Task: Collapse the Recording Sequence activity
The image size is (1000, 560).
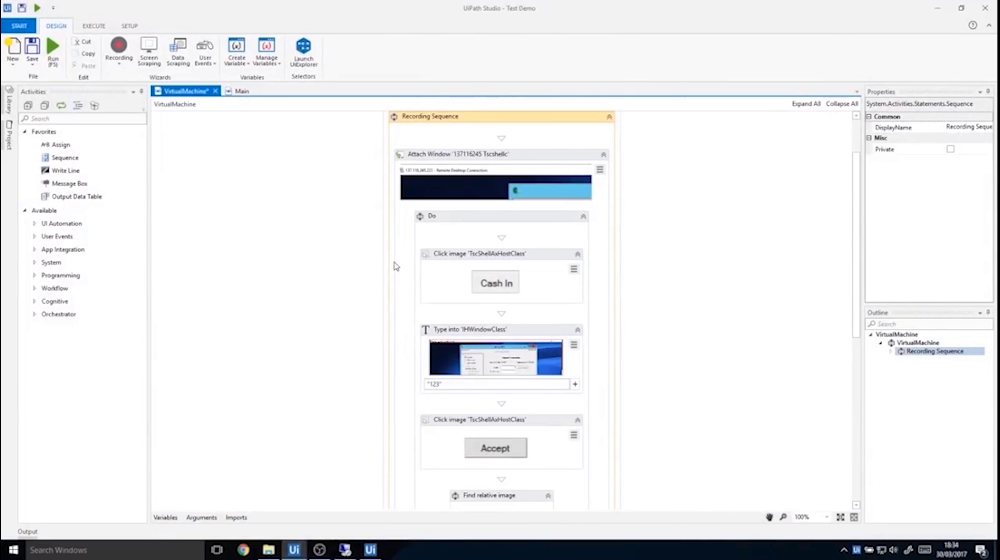Action: pos(609,117)
